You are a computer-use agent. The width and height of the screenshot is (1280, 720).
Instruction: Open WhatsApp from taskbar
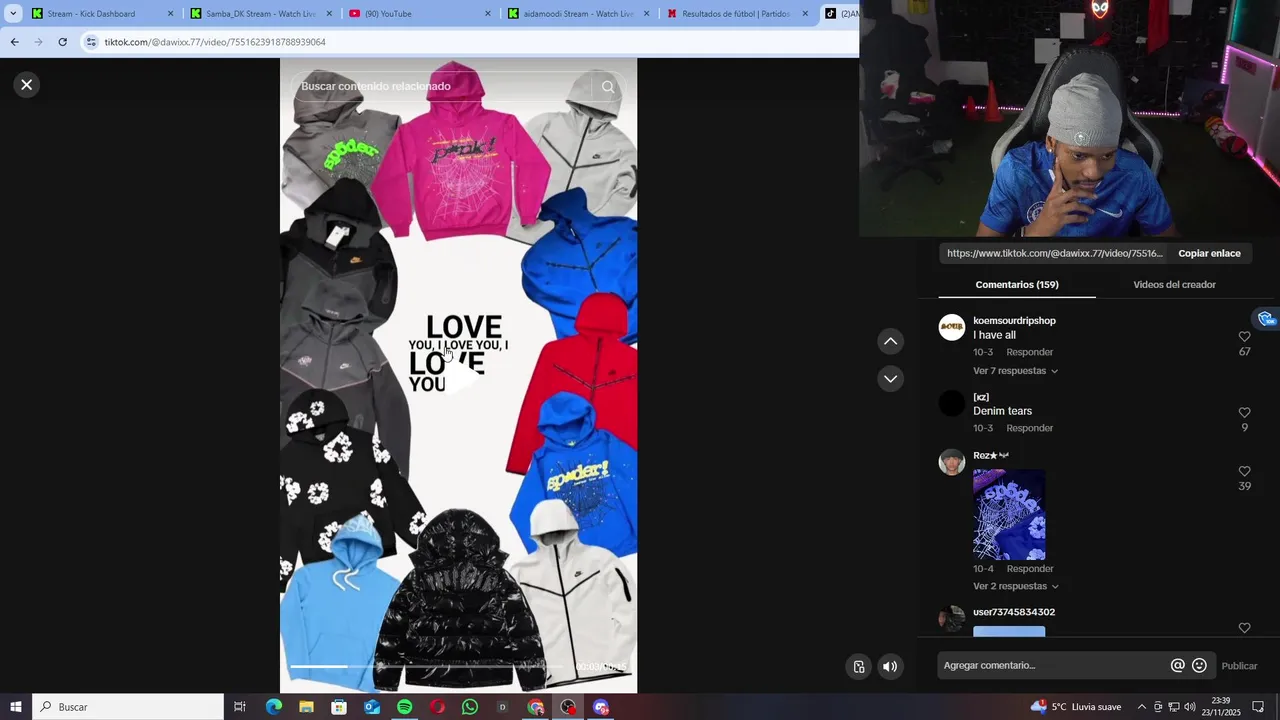click(470, 707)
